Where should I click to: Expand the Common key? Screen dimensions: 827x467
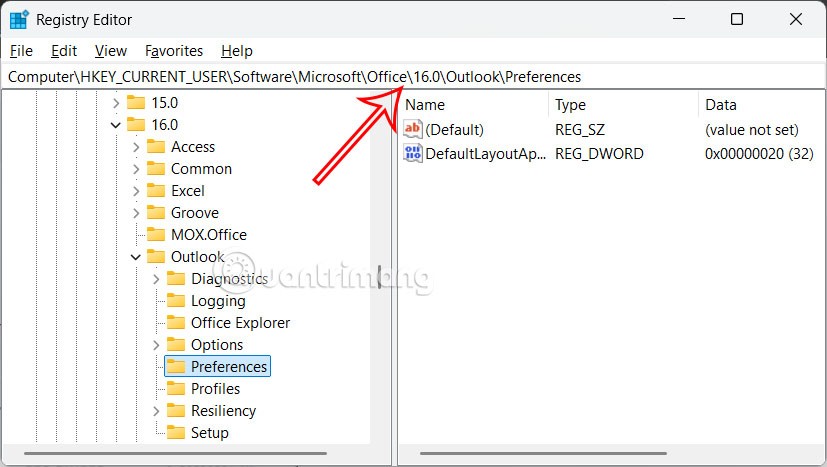136,169
